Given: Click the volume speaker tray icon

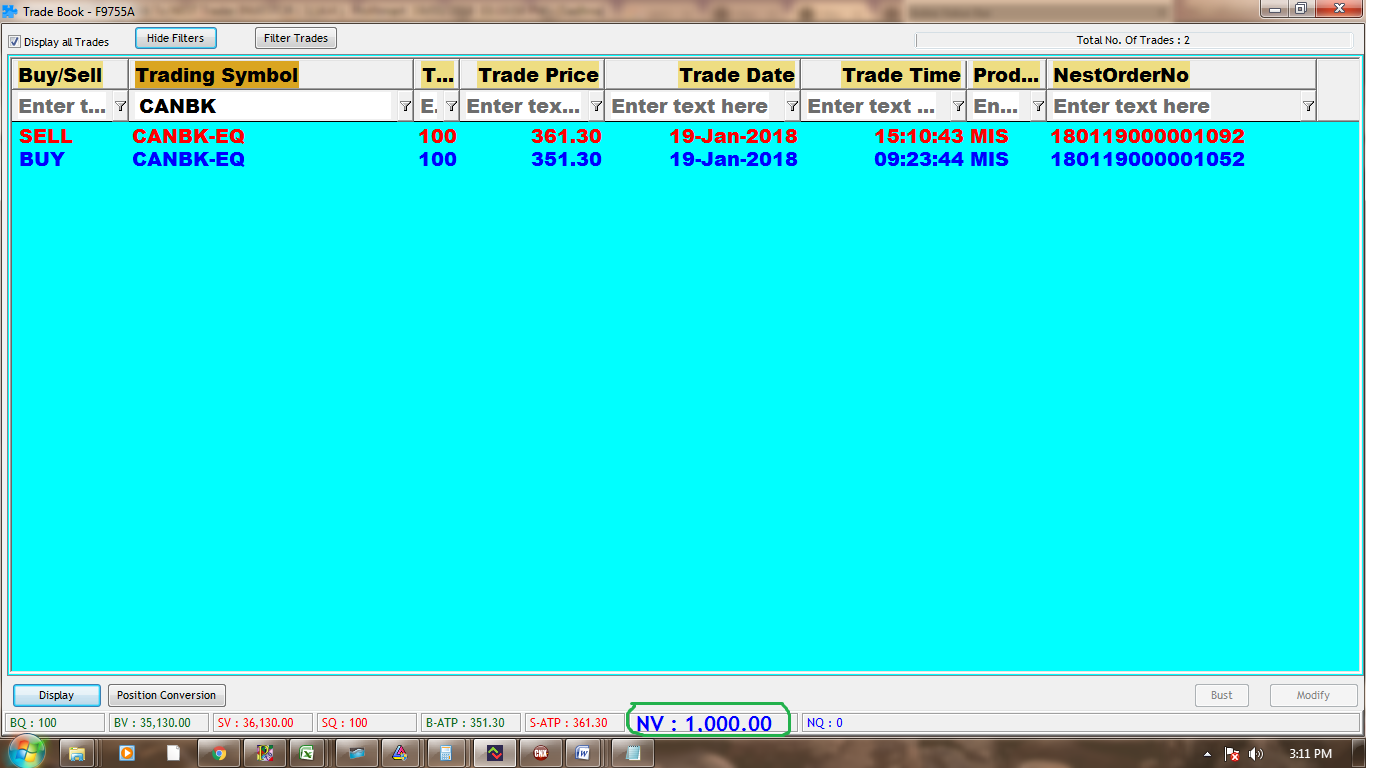Looking at the screenshot, I should (x=1256, y=753).
